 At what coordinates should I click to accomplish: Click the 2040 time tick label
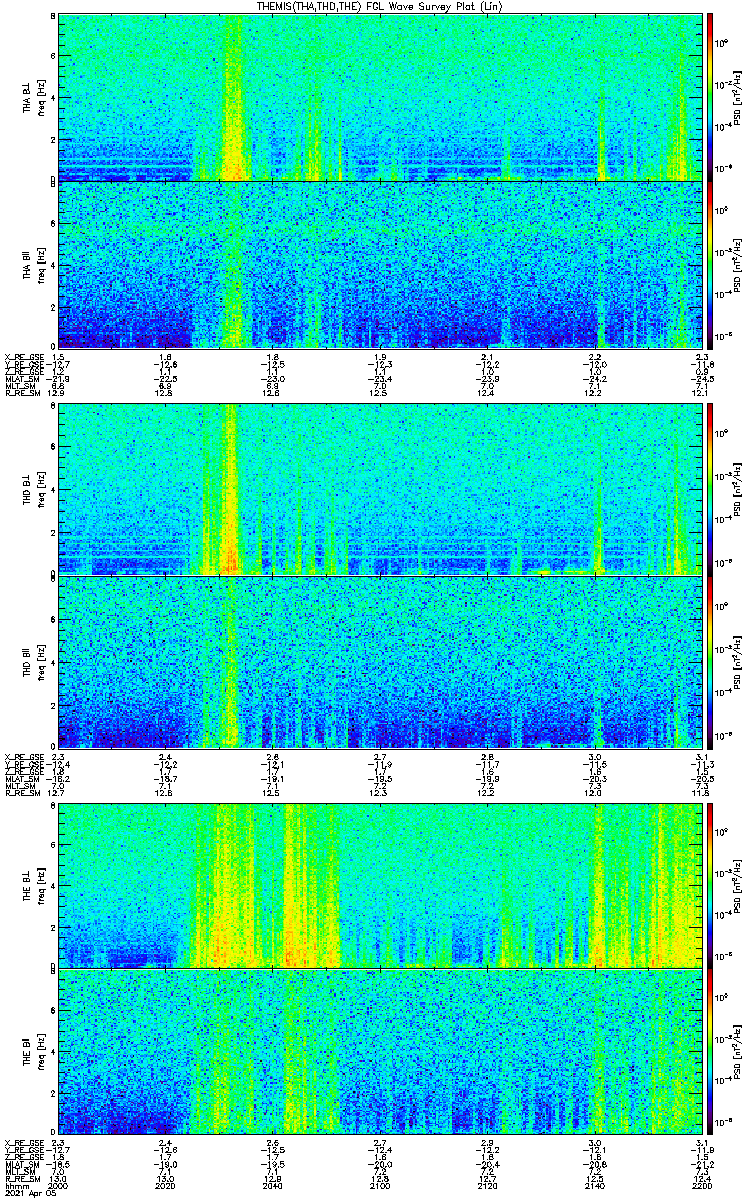tap(273, 1186)
